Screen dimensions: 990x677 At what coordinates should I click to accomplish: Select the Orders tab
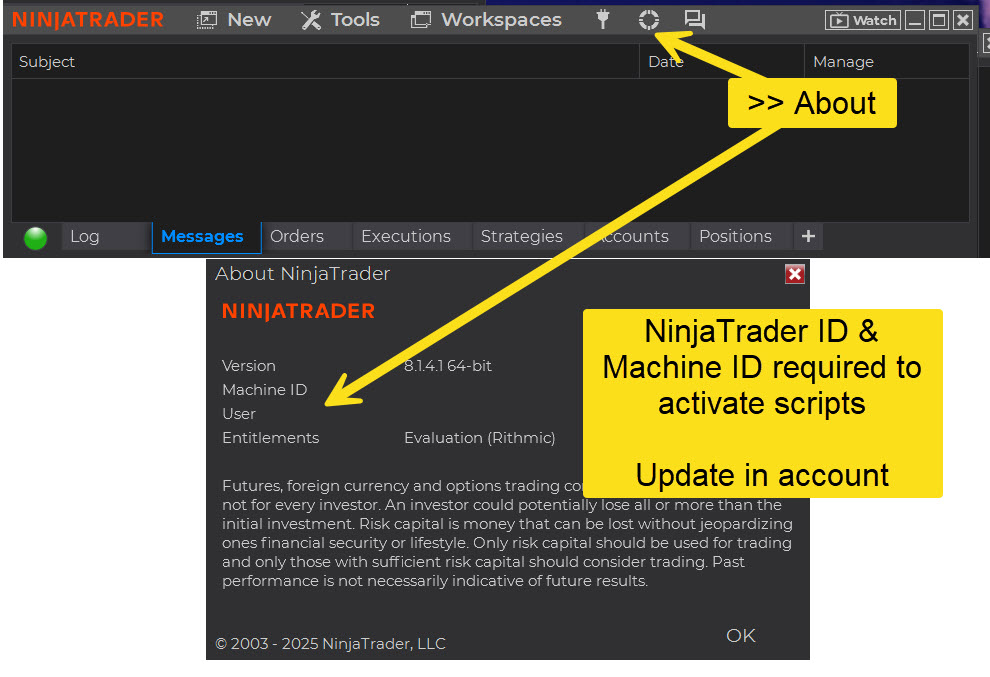(297, 237)
